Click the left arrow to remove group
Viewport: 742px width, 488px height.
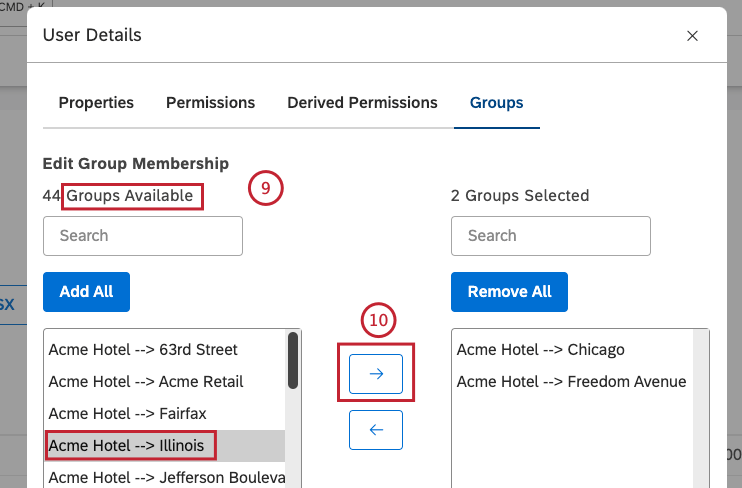376,430
